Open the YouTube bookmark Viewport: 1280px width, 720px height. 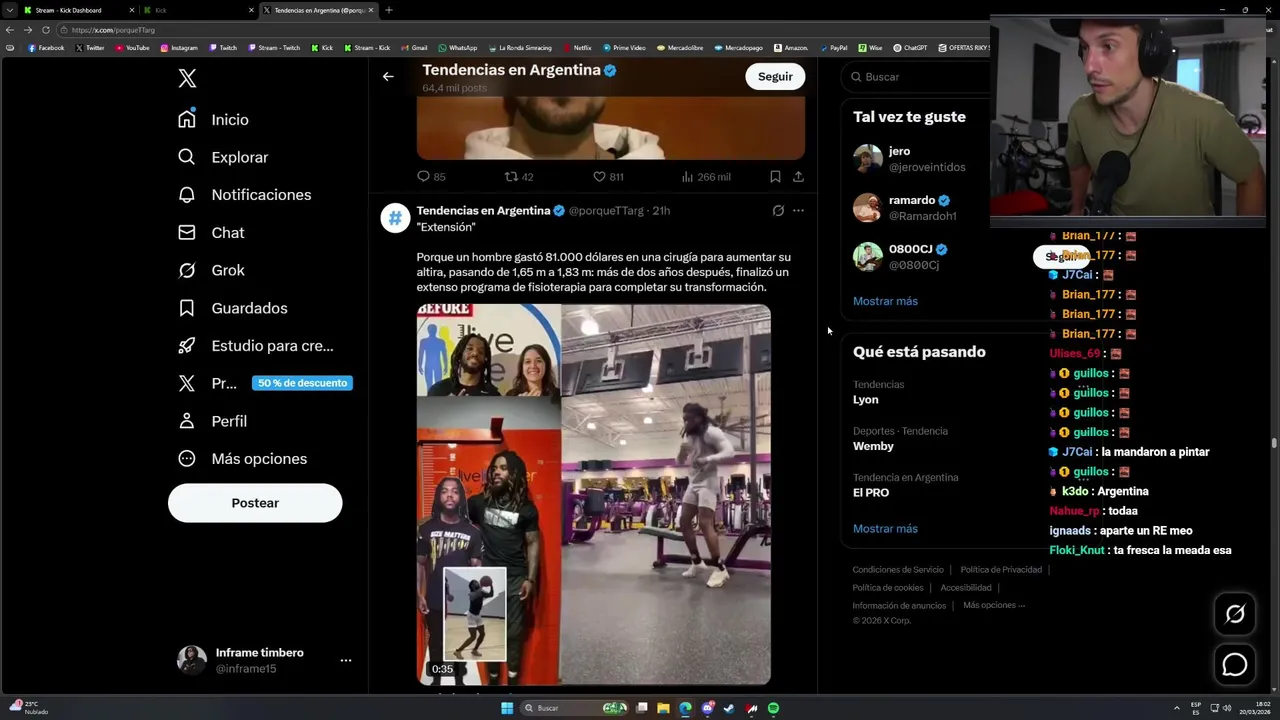(133, 48)
